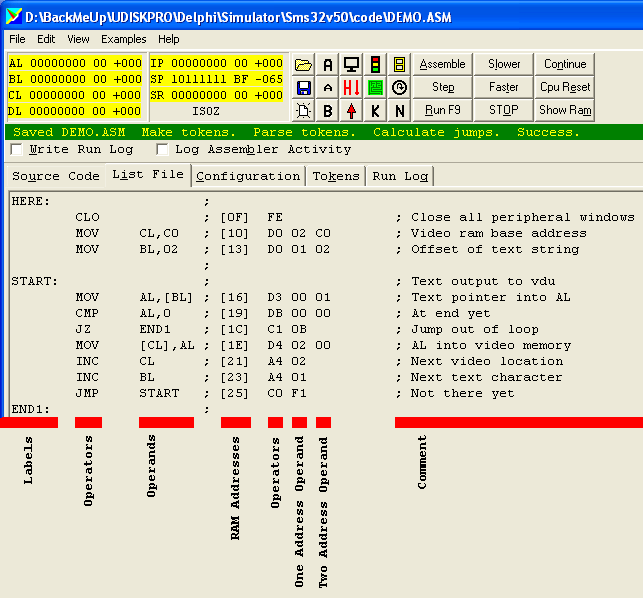Click the Slower button

pyautogui.click(x=504, y=64)
